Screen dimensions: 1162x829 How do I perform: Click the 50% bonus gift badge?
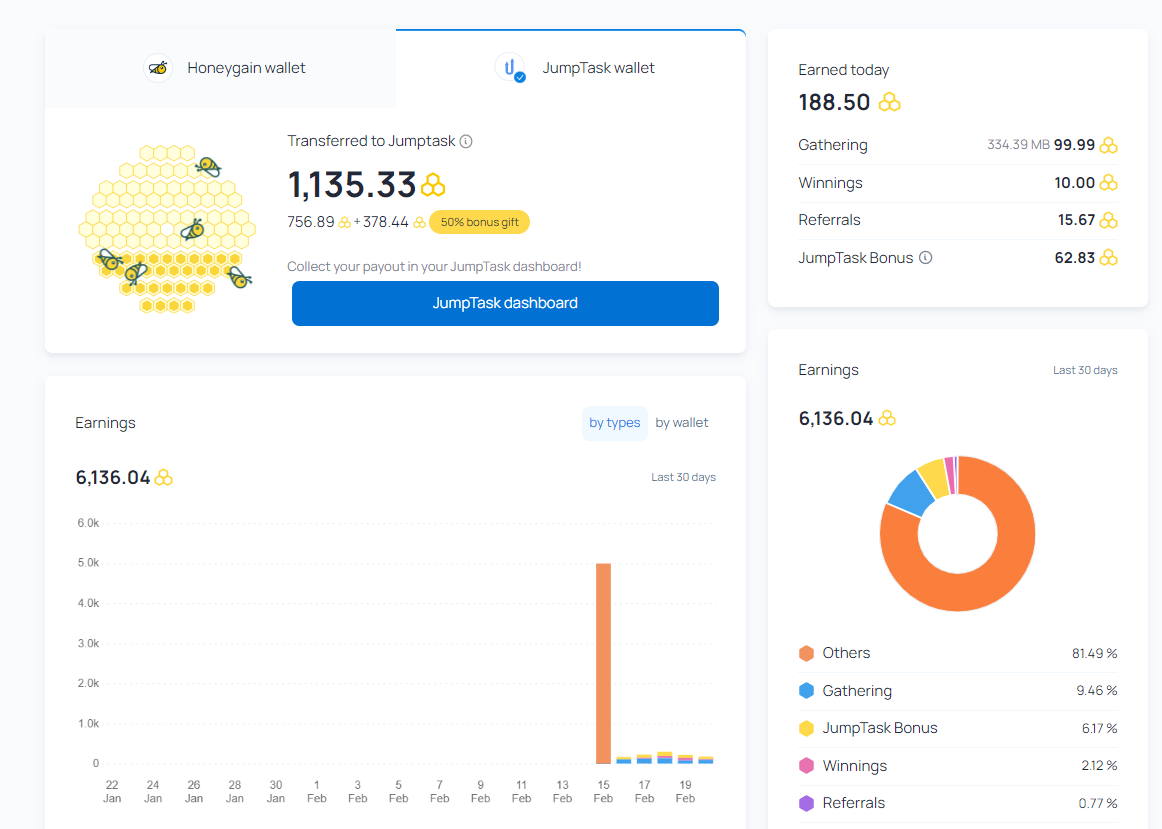(479, 222)
